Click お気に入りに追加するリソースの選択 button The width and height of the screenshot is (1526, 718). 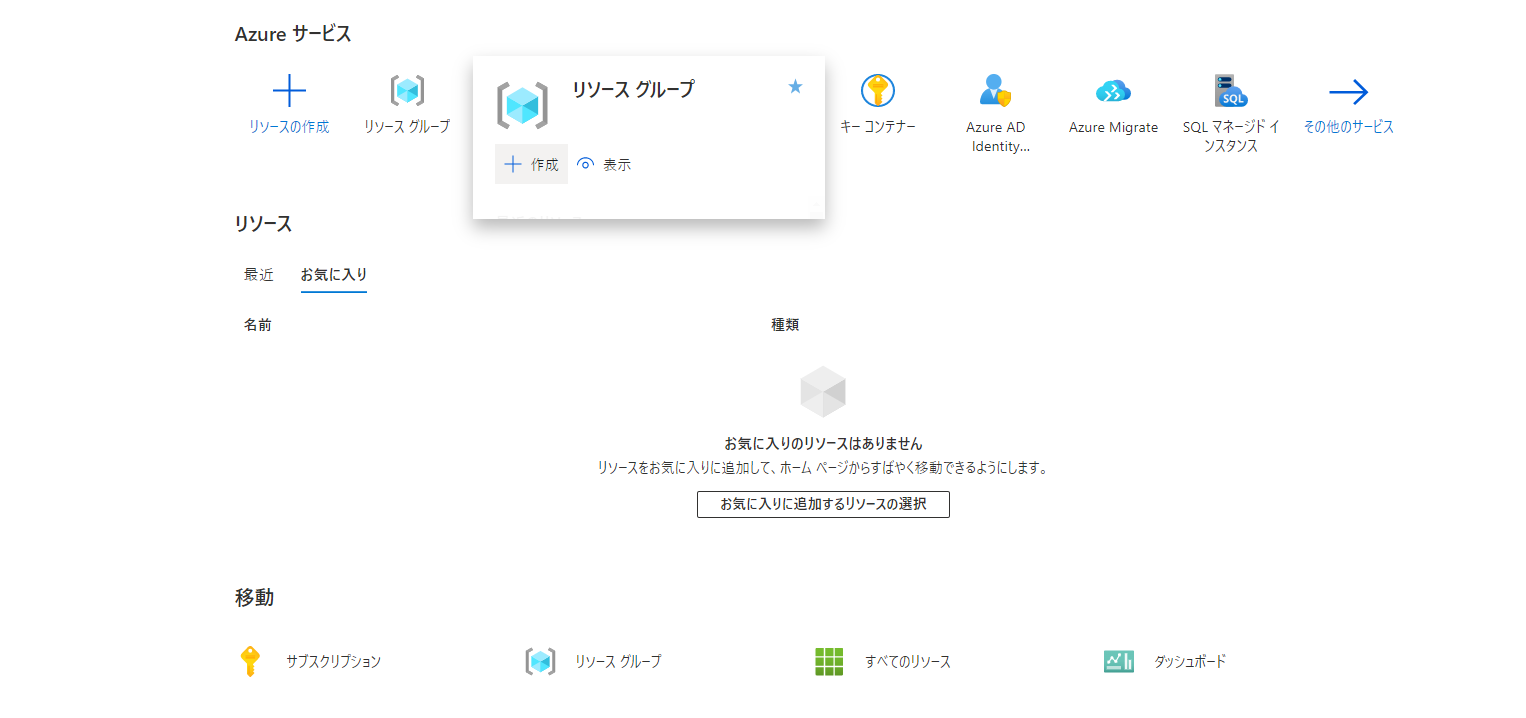[x=823, y=504]
